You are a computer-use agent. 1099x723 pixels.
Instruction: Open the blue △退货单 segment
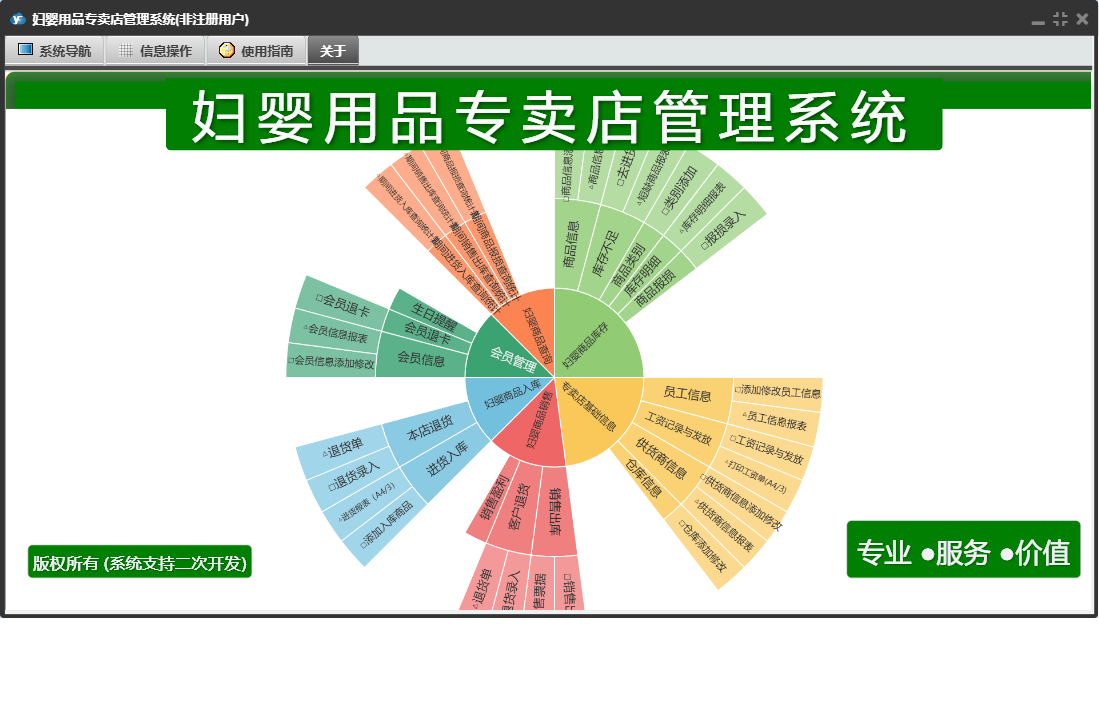click(343, 448)
